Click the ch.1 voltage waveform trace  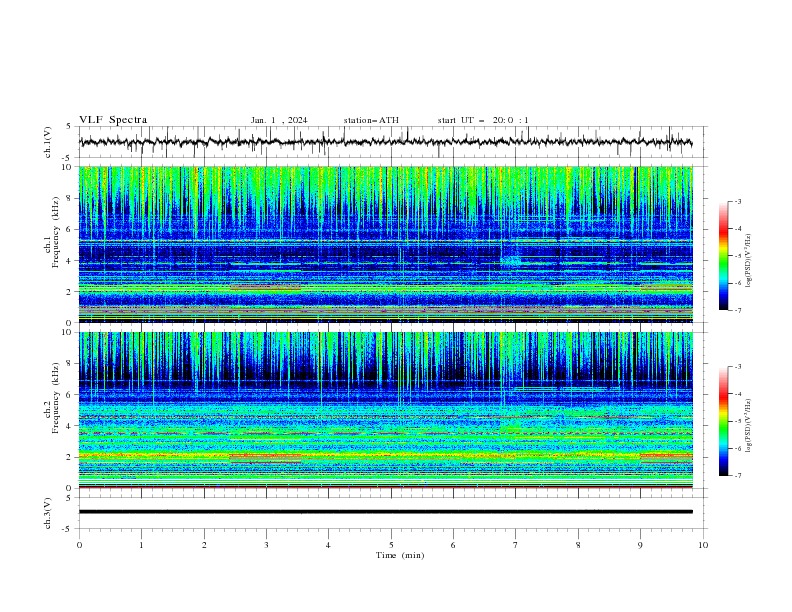(385, 142)
